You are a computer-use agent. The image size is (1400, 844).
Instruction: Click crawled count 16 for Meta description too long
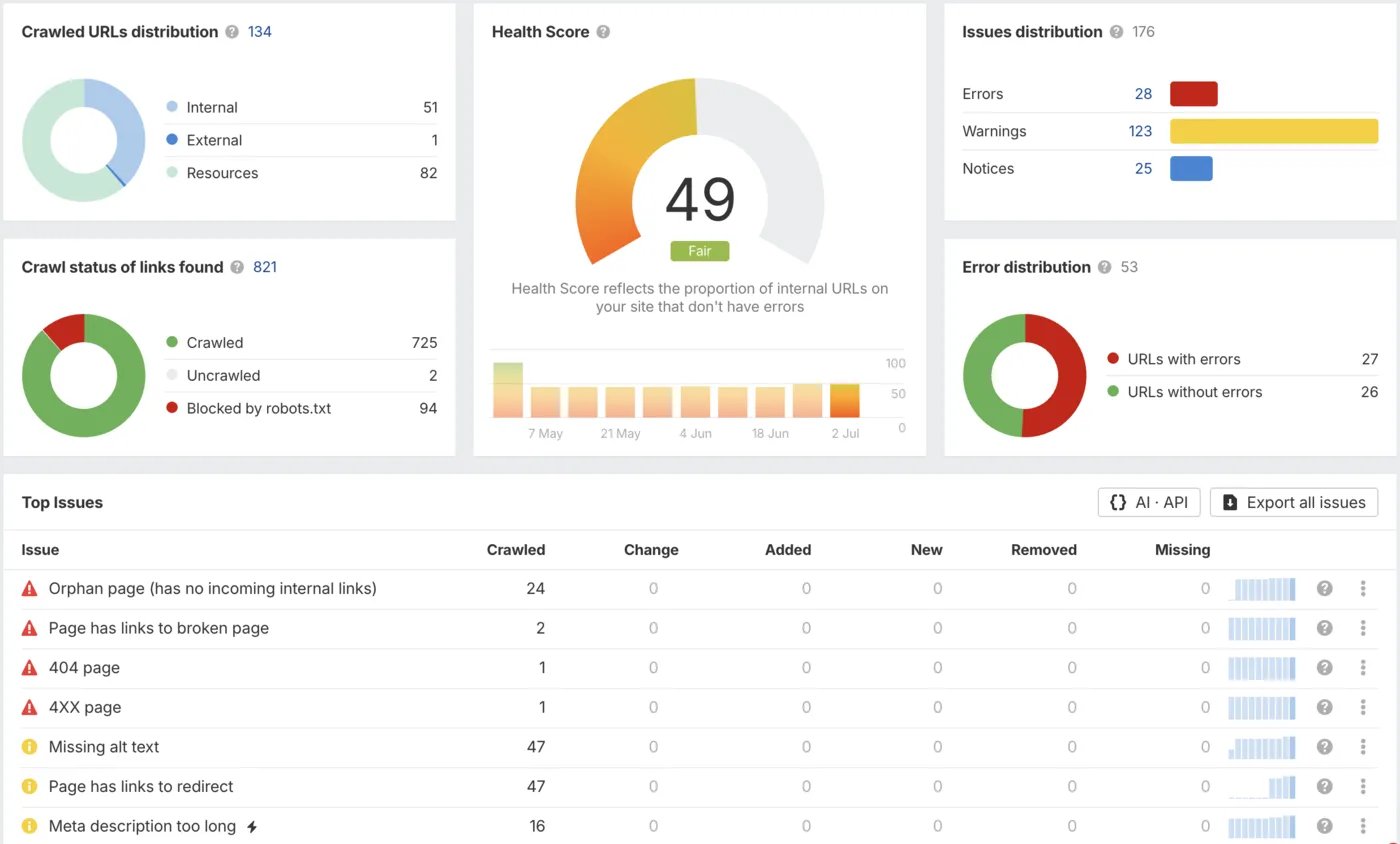click(536, 826)
